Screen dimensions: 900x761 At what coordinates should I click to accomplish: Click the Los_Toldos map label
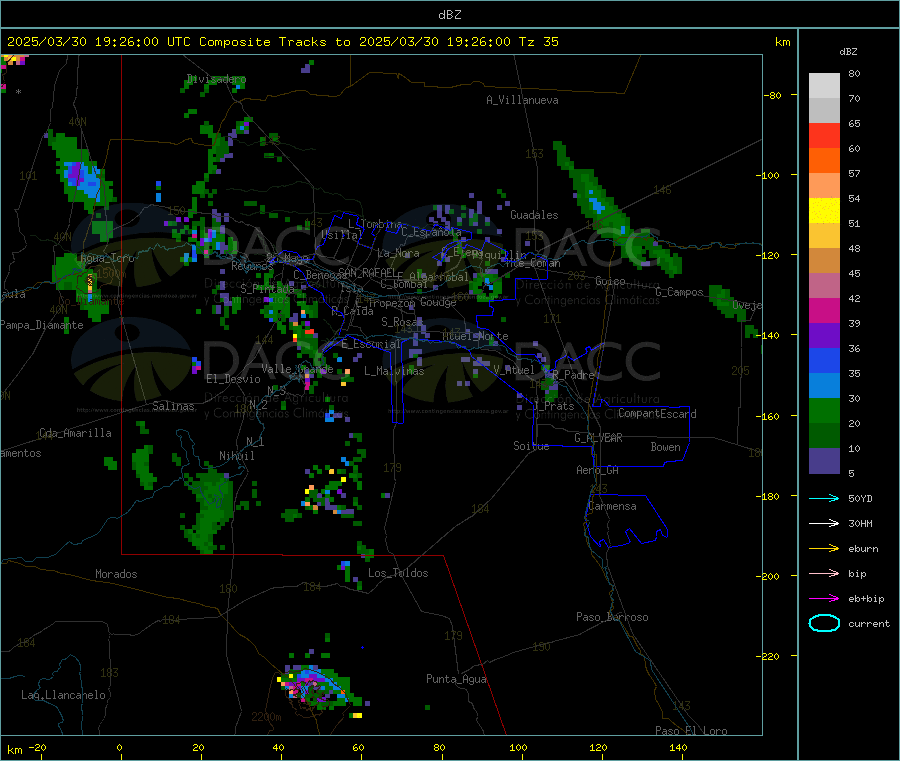398,573
